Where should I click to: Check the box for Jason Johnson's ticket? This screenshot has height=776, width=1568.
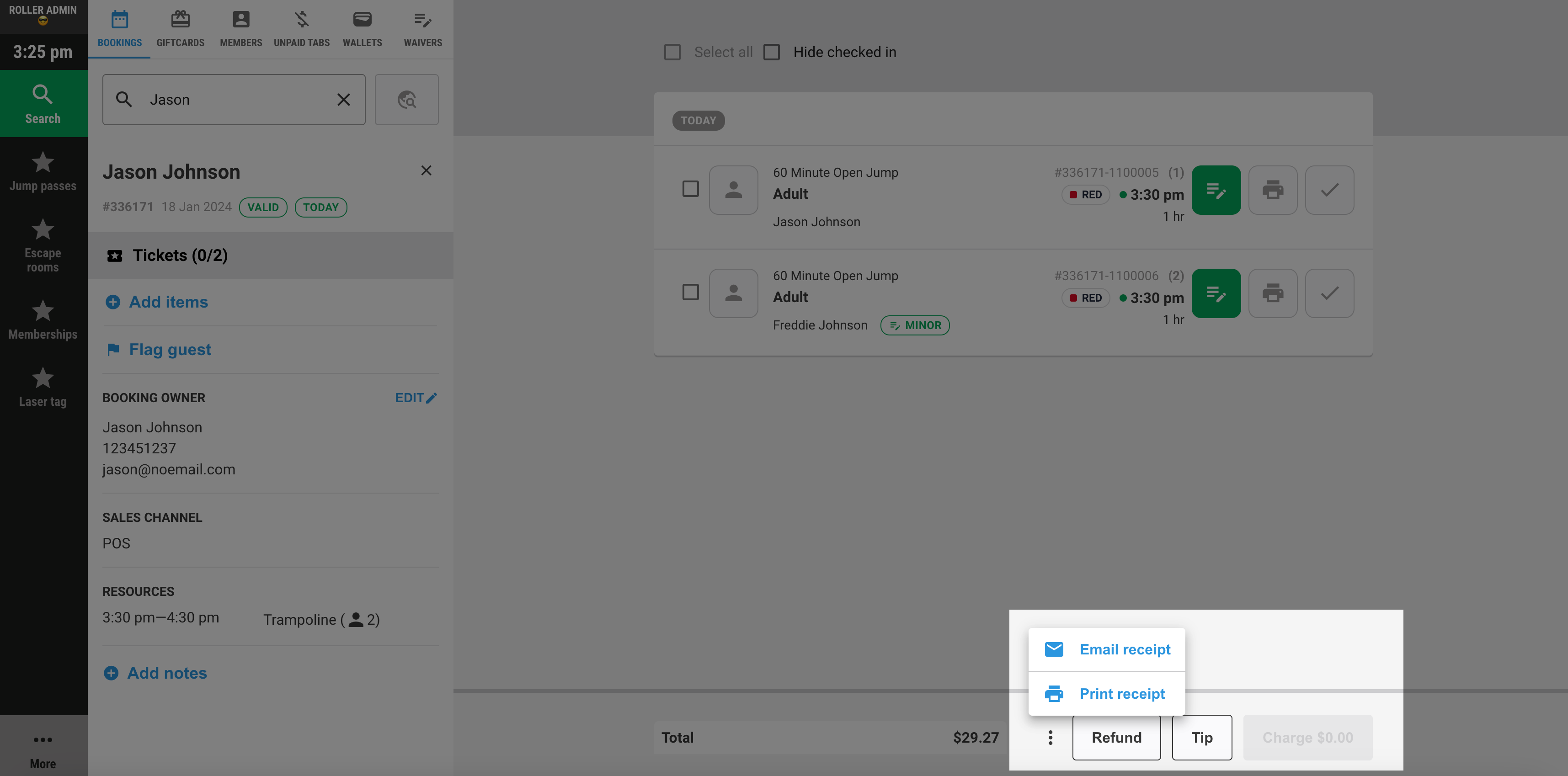pos(690,189)
